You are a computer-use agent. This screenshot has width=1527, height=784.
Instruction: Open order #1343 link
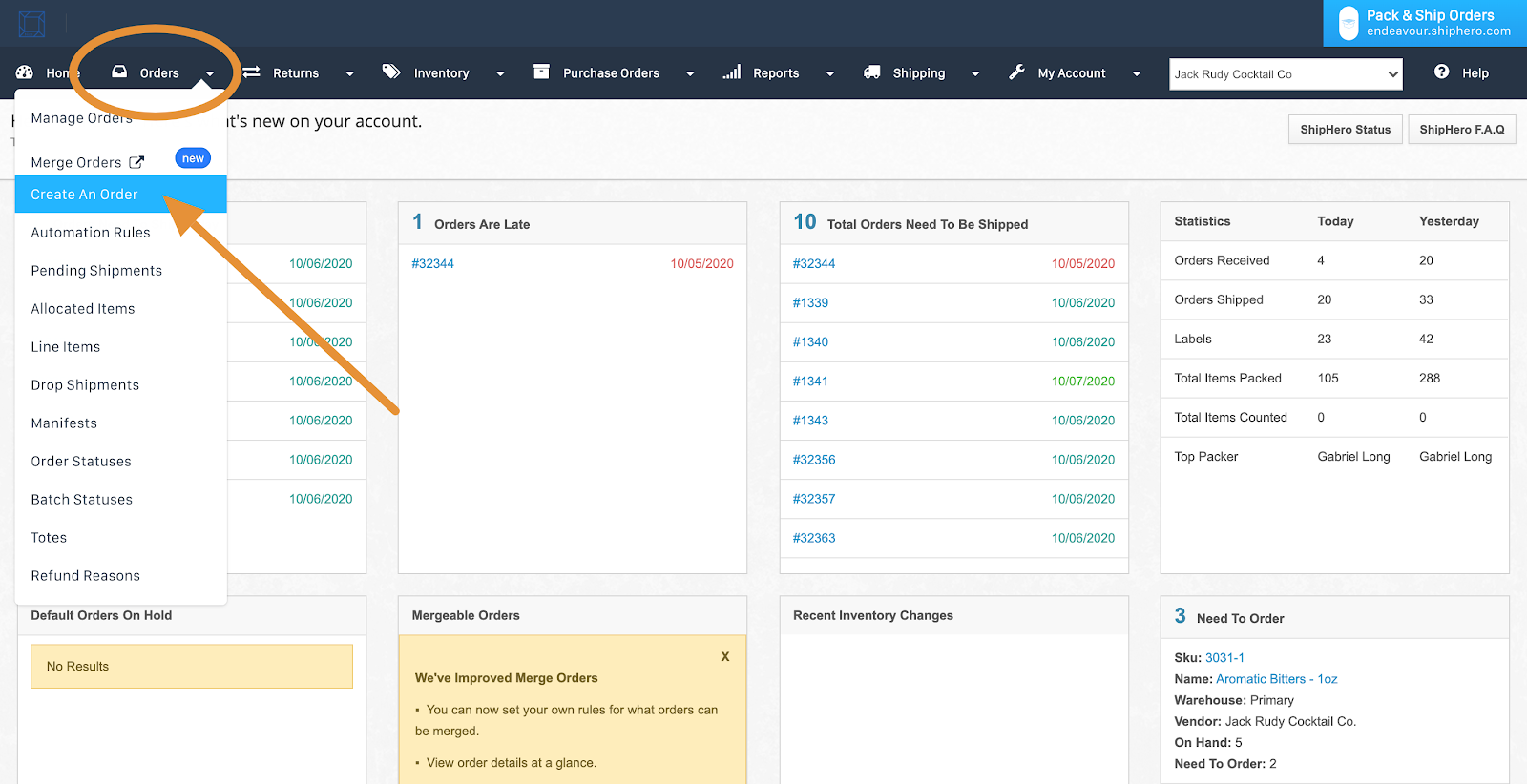tap(810, 421)
